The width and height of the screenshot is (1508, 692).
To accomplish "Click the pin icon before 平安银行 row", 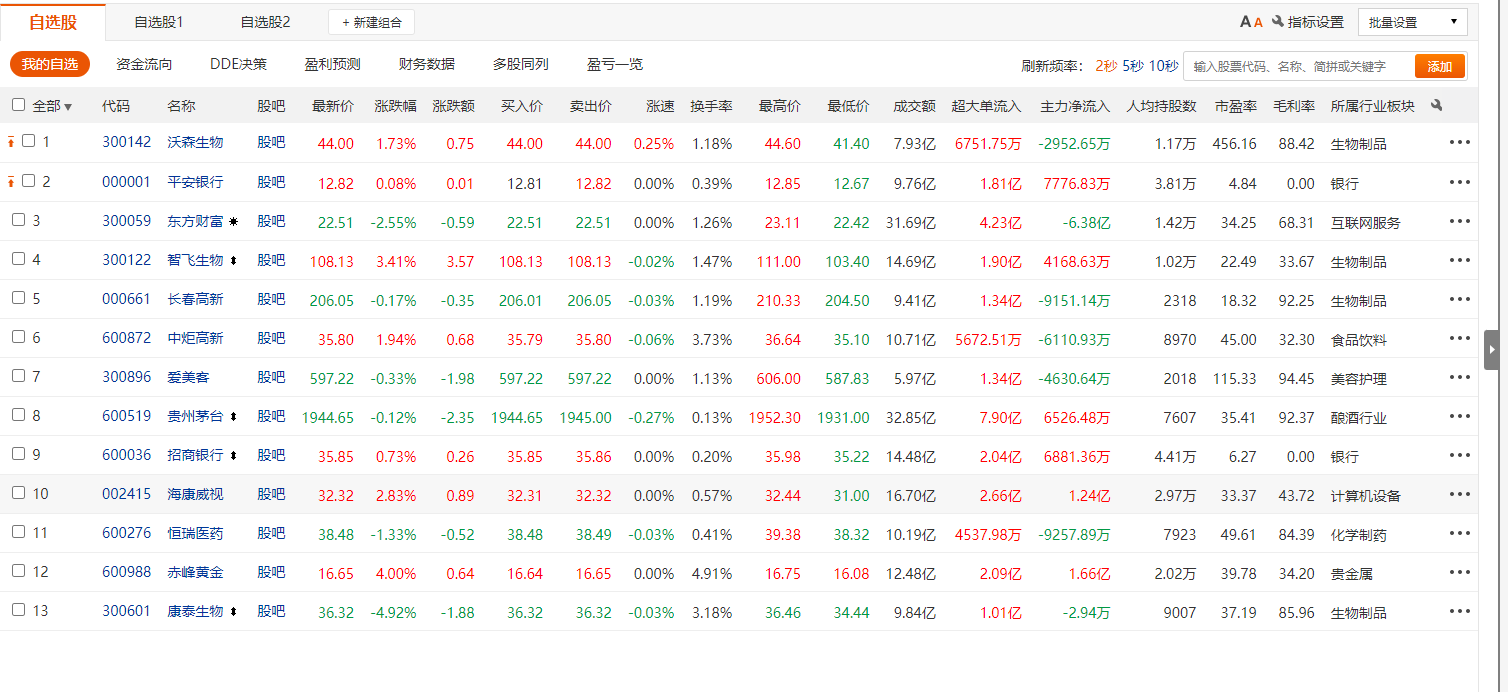I will tap(11, 182).
